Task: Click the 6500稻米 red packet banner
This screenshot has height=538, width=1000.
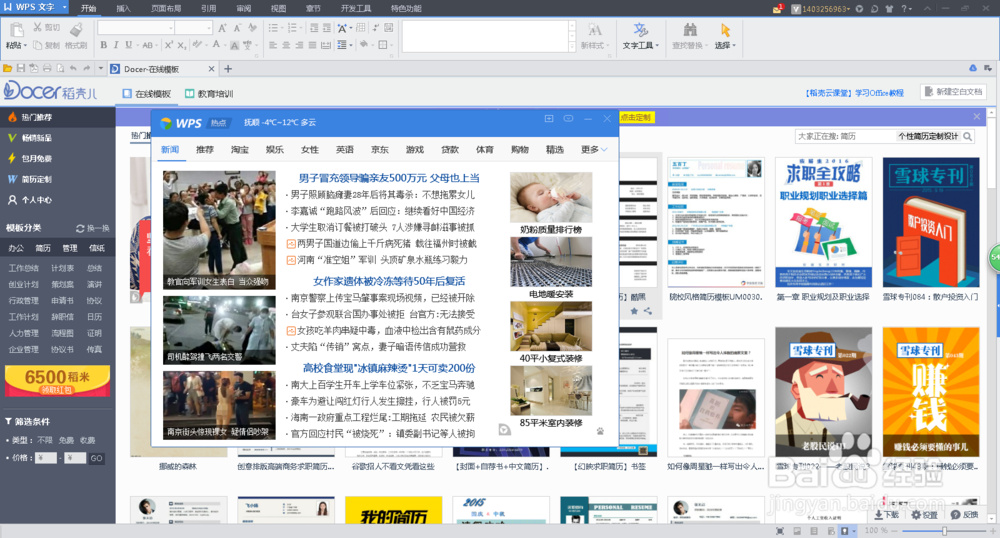Action: (57, 381)
